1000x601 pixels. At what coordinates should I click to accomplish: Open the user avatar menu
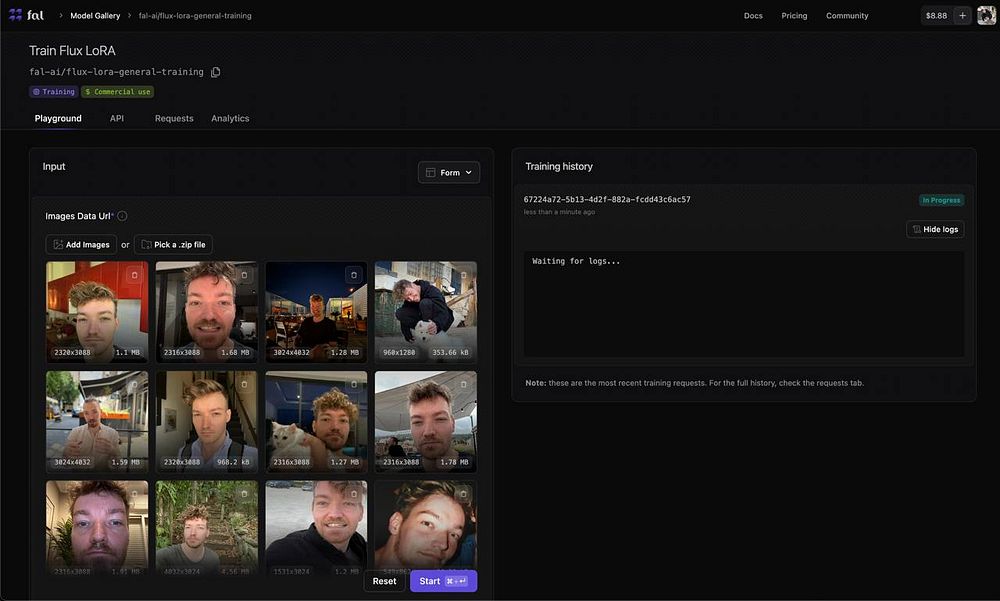click(986, 15)
